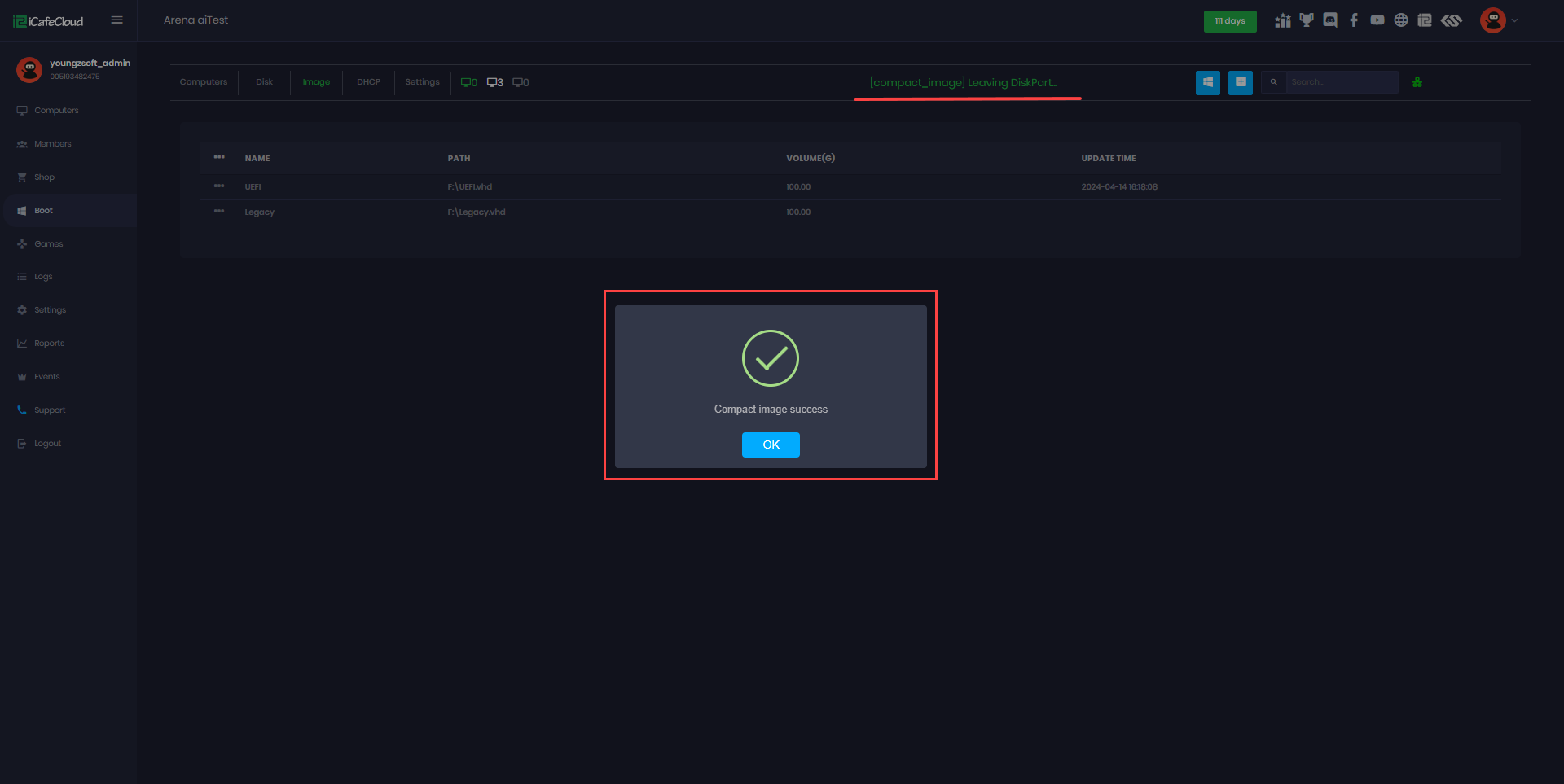Open the Legacy row actions menu
Screen dimensions: 1564x784
[218, 212]
